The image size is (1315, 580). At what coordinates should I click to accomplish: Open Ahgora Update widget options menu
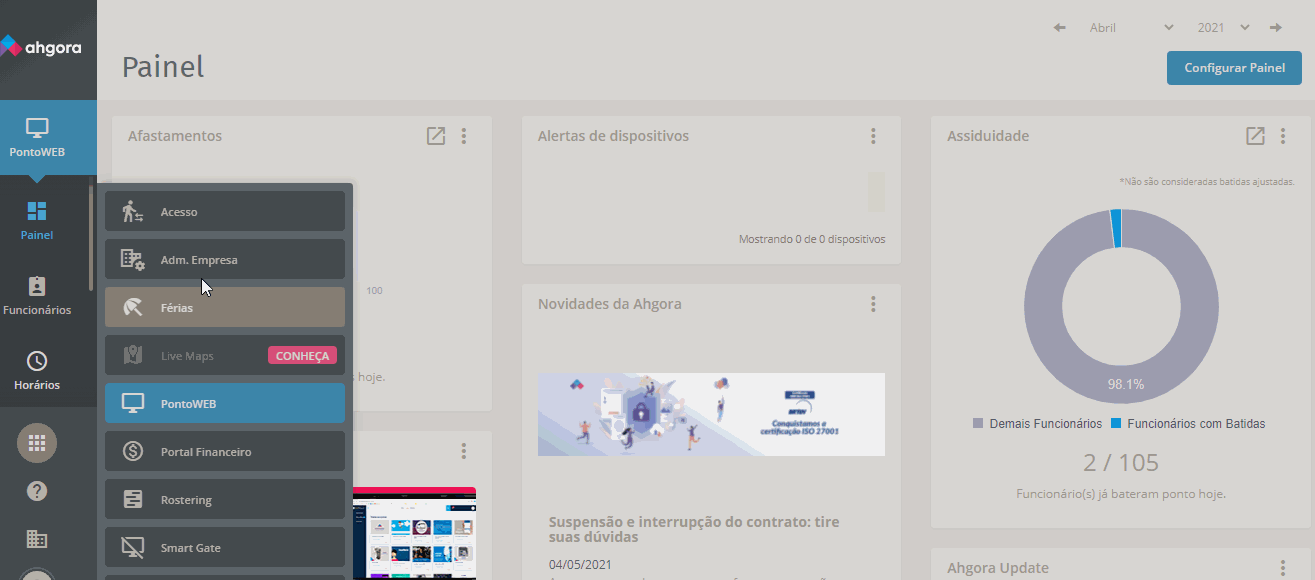coord(1283,568)
